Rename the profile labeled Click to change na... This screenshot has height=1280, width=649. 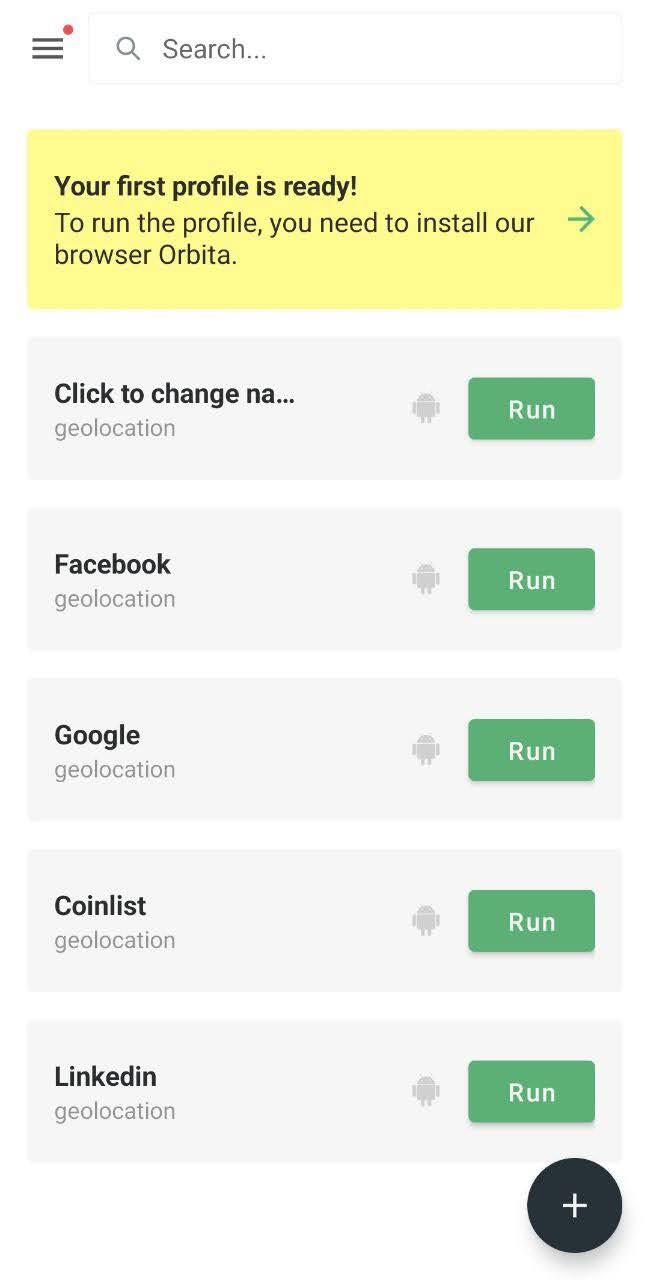(x=174, y=393)
